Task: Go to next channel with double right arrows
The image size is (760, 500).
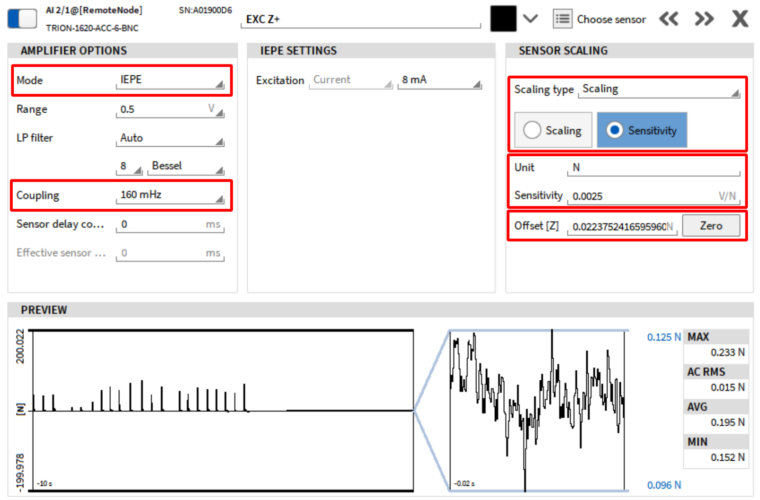Action: click(704, 18)
